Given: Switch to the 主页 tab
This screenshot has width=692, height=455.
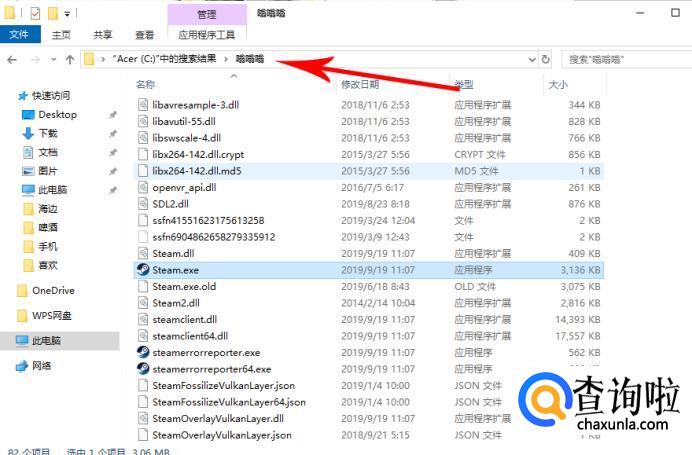Looking at the screenshot, I should point(61,35).
